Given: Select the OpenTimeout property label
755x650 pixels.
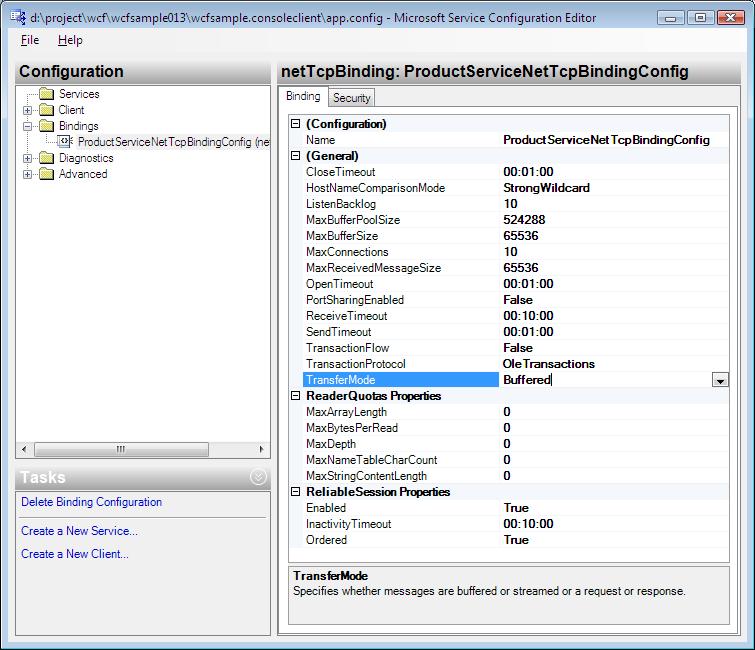Looking at the screenshot, I should tap(339, 284).
